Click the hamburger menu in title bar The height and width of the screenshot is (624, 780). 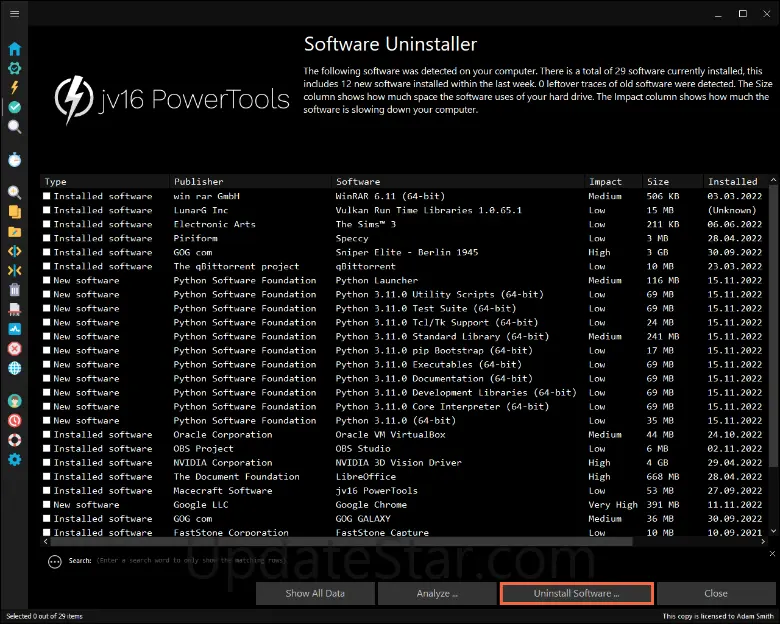[14, 14]
